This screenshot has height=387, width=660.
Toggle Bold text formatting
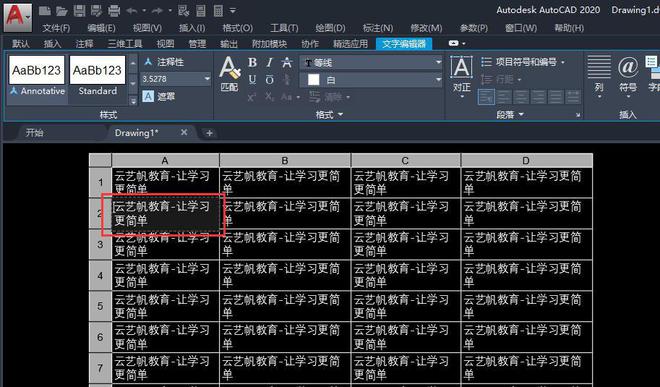click(x=252, y=62)
